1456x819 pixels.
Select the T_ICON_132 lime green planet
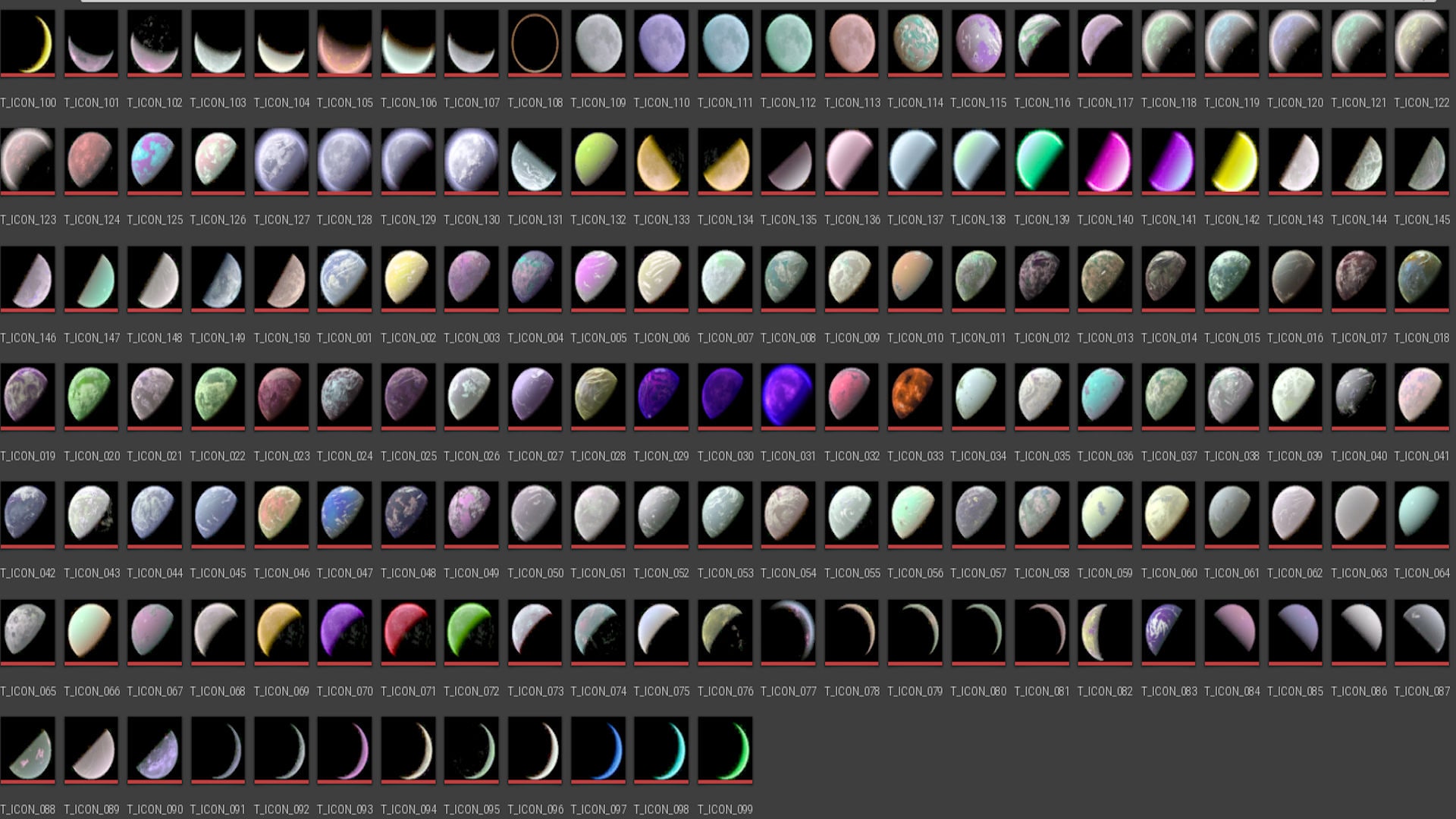coord(598,160)
